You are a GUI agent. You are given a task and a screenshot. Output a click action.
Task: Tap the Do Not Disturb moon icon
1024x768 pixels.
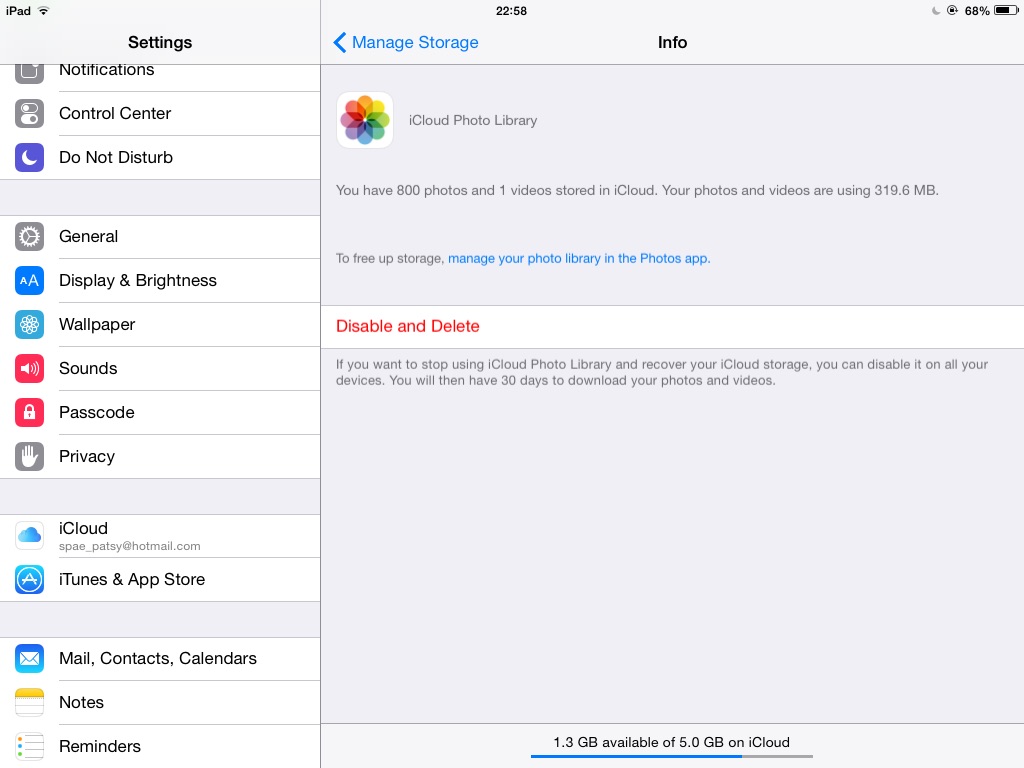(x=29, y=157)
